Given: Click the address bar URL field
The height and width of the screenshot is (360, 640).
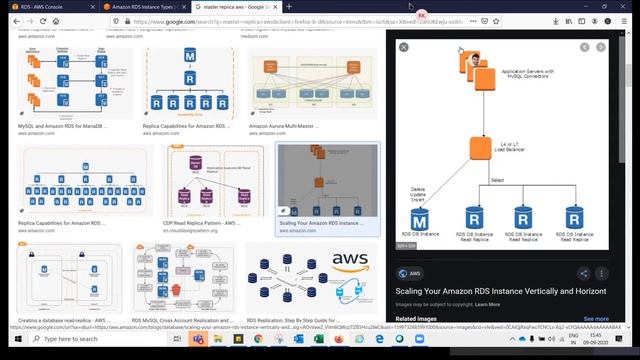Looking at the screenshot, I should point(298,21).
